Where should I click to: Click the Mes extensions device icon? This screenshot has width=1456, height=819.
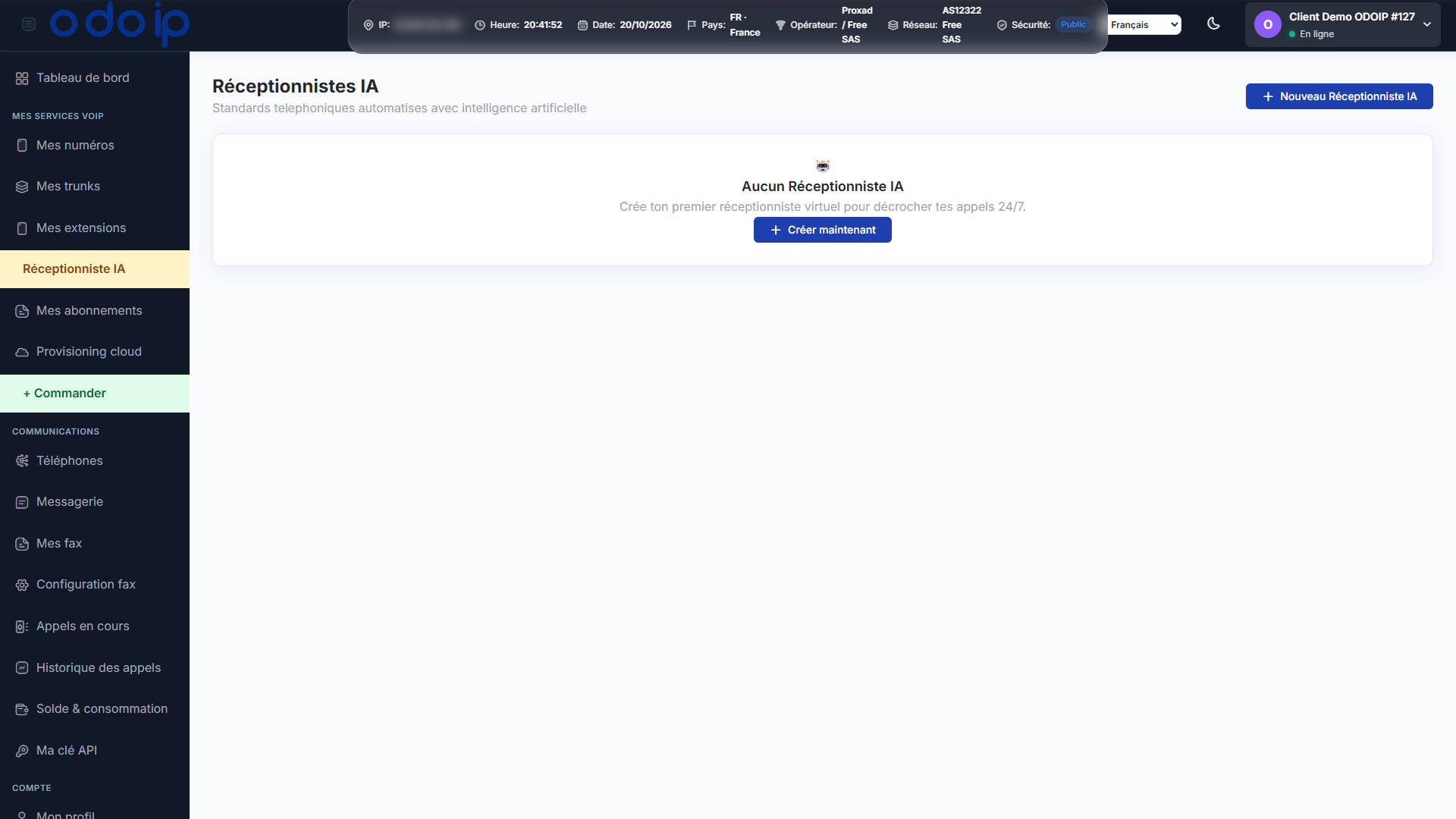(22, 228)
